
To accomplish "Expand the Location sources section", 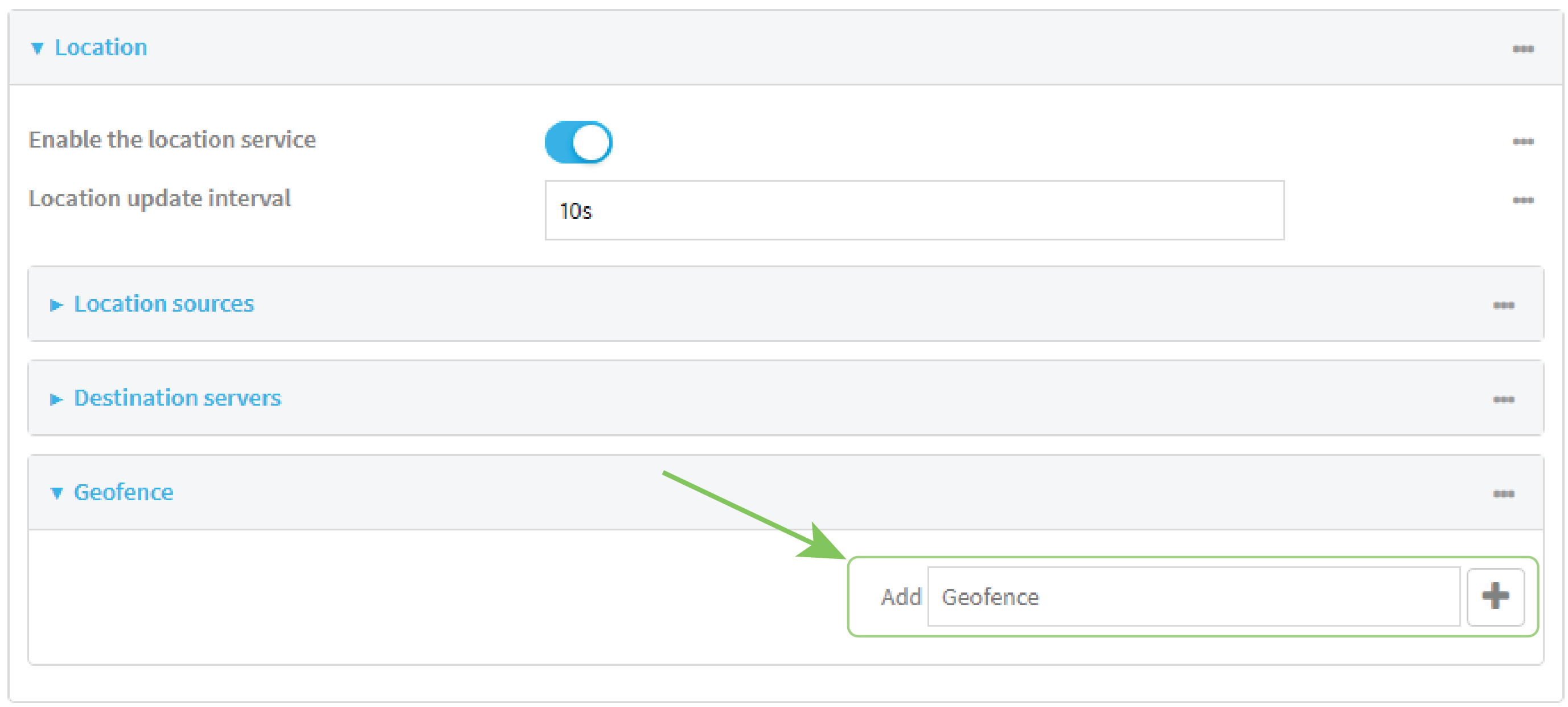I will 163,303.
